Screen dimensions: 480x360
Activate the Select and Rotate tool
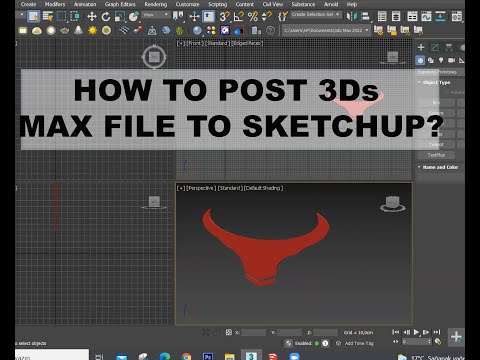[106, 16]
